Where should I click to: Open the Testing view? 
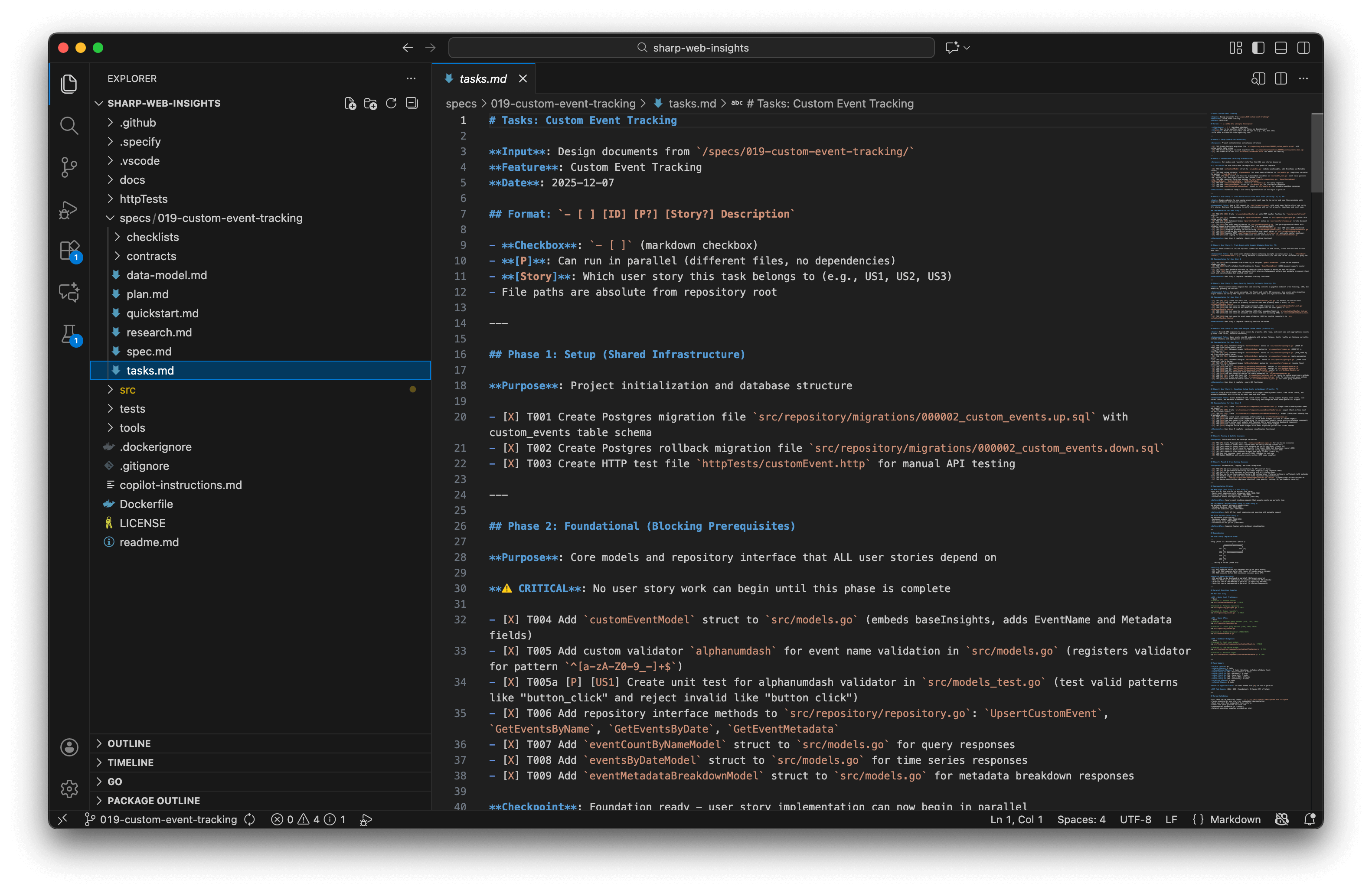pyautogui.click(x=69, y=334)
